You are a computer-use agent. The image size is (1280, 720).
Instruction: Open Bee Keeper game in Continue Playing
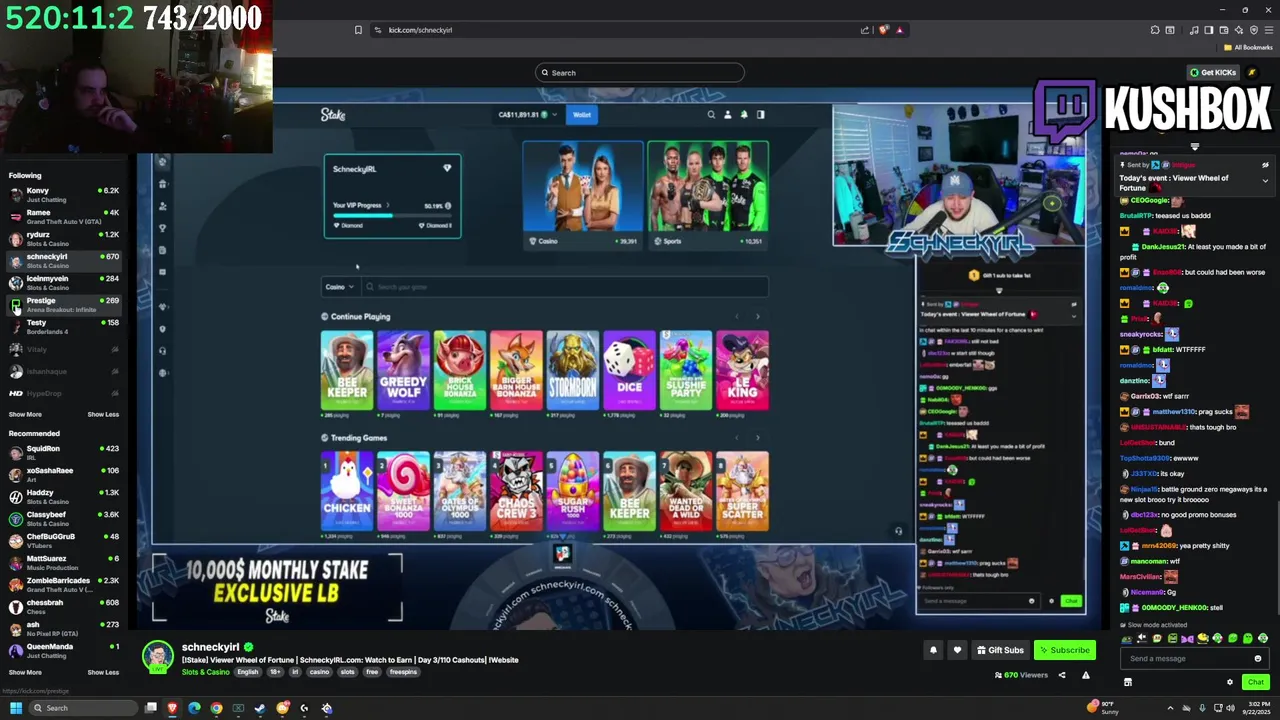(x=347, y=370)
